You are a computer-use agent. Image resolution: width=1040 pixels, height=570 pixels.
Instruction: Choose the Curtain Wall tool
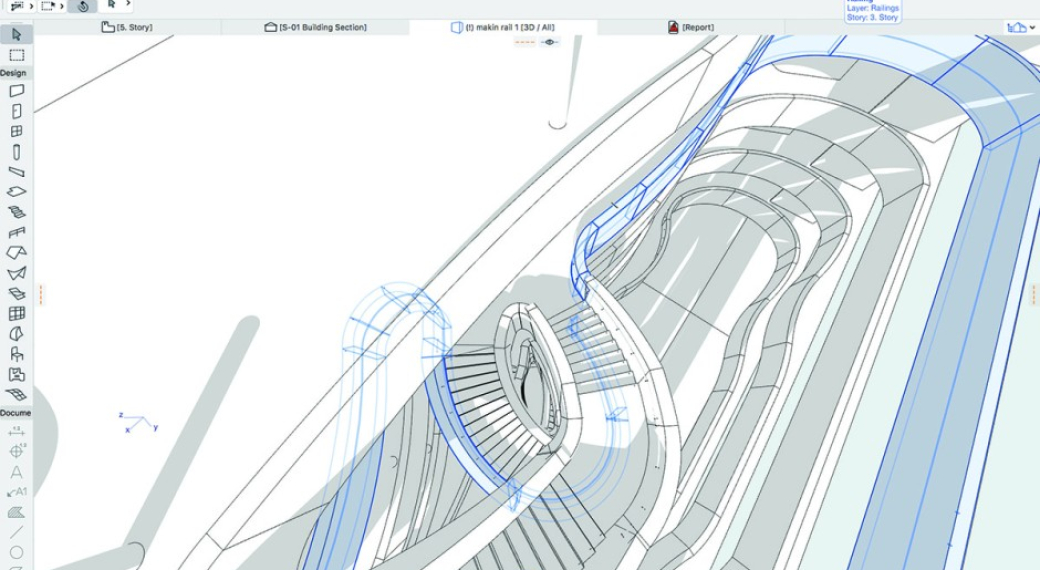(x=16, y=313)
